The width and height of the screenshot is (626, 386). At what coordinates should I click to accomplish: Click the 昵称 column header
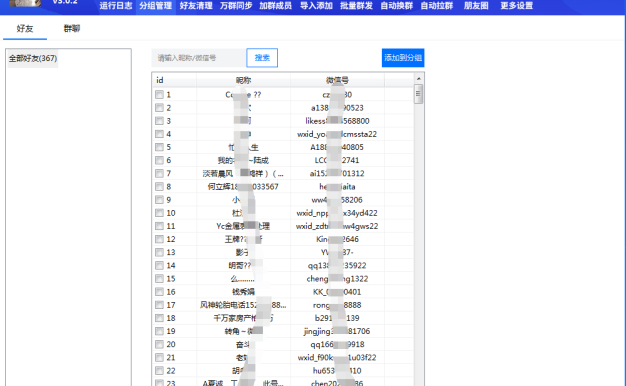click(243, 80)
